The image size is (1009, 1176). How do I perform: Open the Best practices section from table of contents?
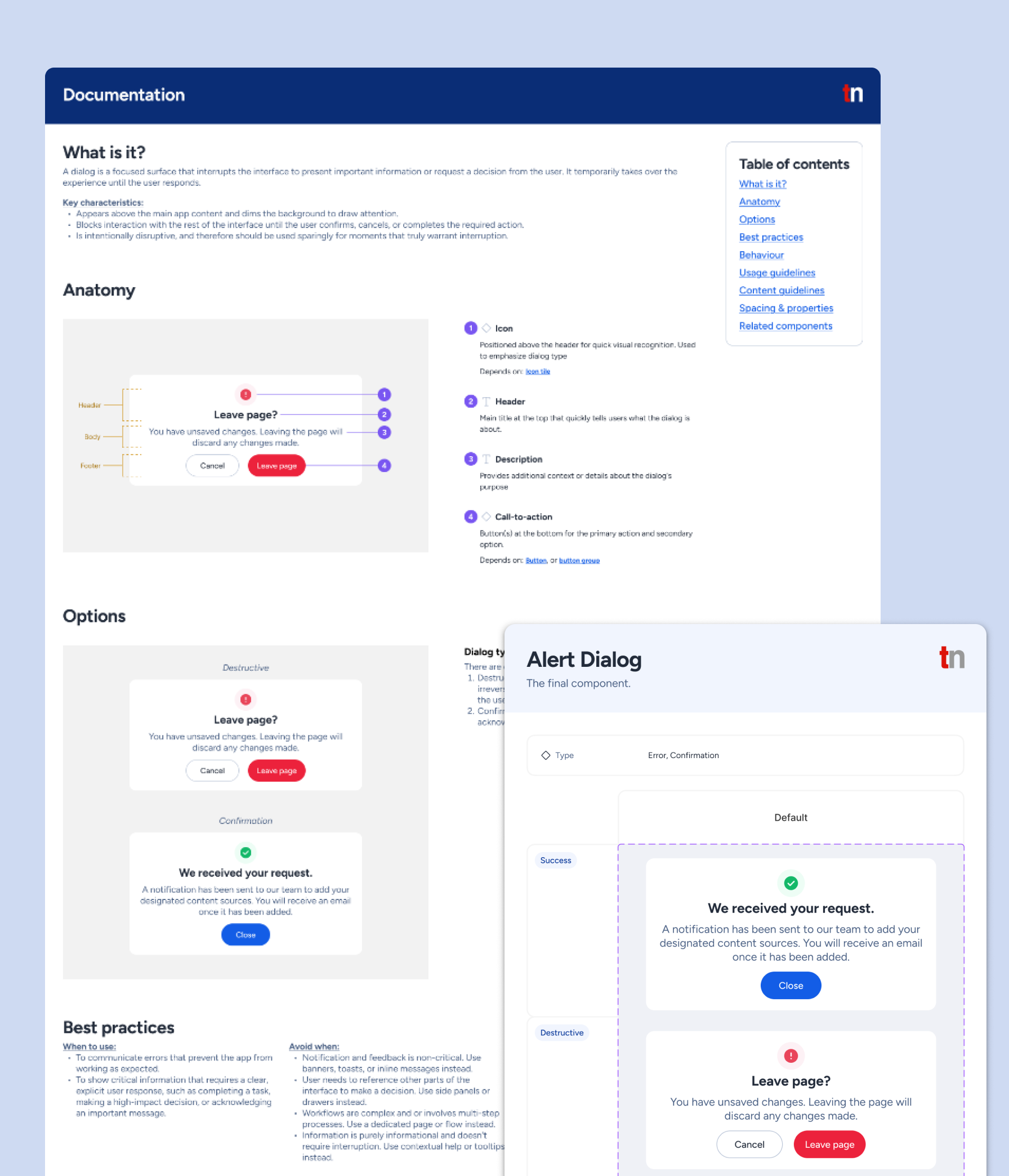[x=771, y=237]
